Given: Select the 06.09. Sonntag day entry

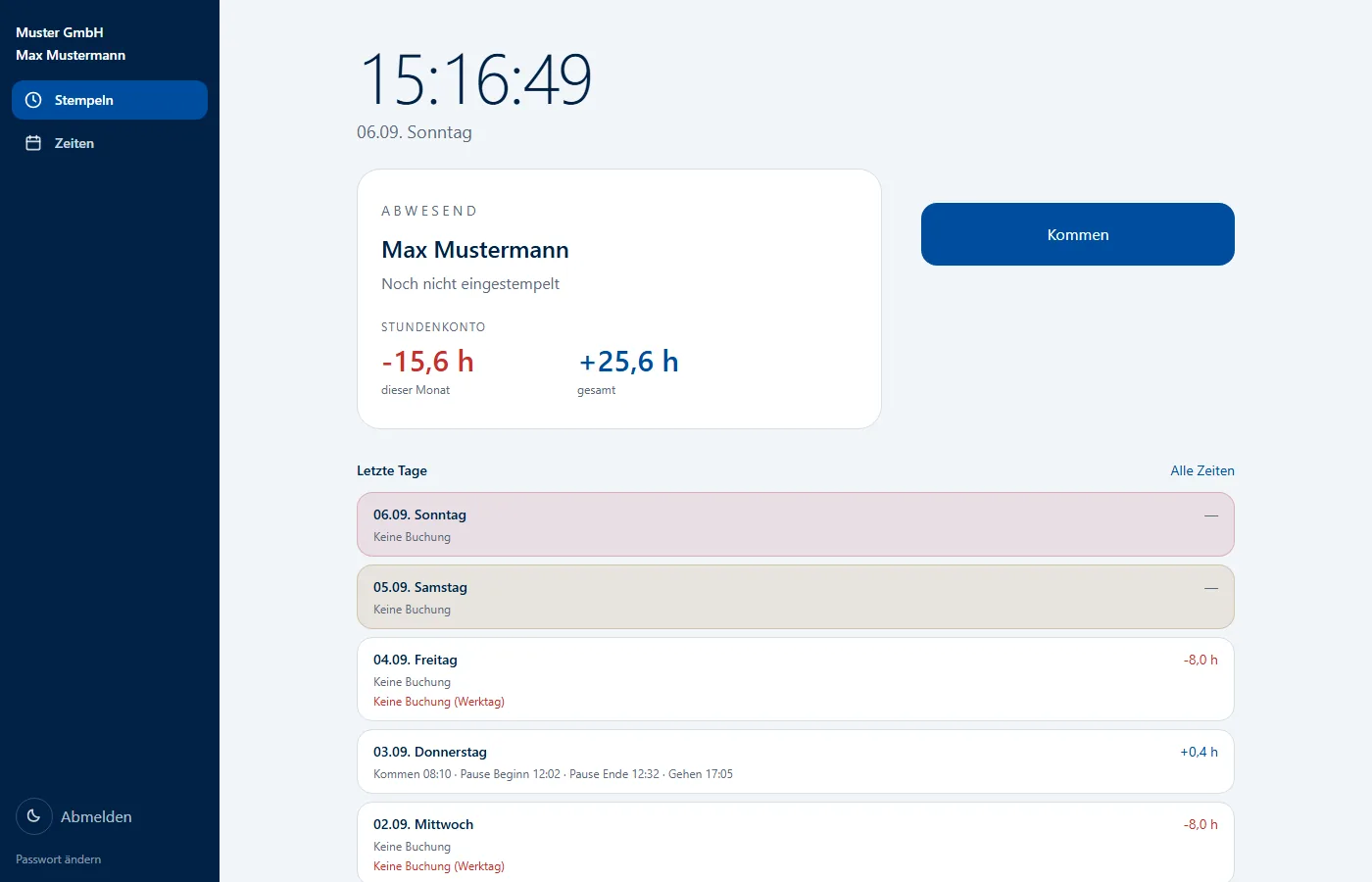Looking at the screenshot, I should tap(796, 524).
